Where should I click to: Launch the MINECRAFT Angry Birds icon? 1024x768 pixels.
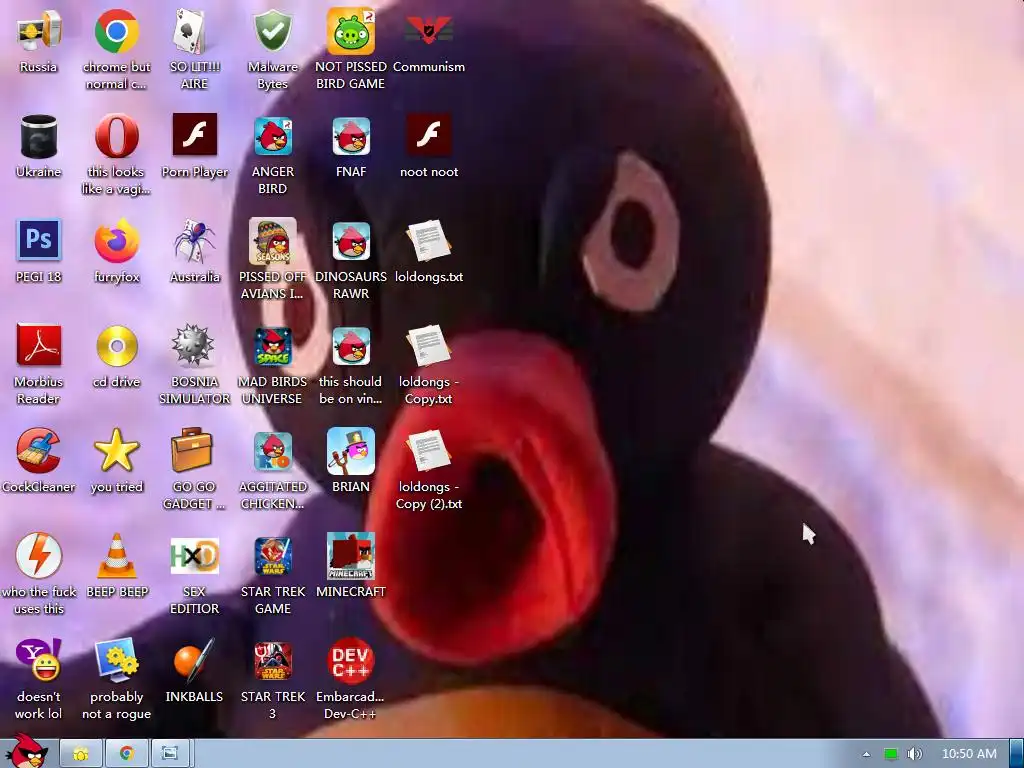click(351, 555)
